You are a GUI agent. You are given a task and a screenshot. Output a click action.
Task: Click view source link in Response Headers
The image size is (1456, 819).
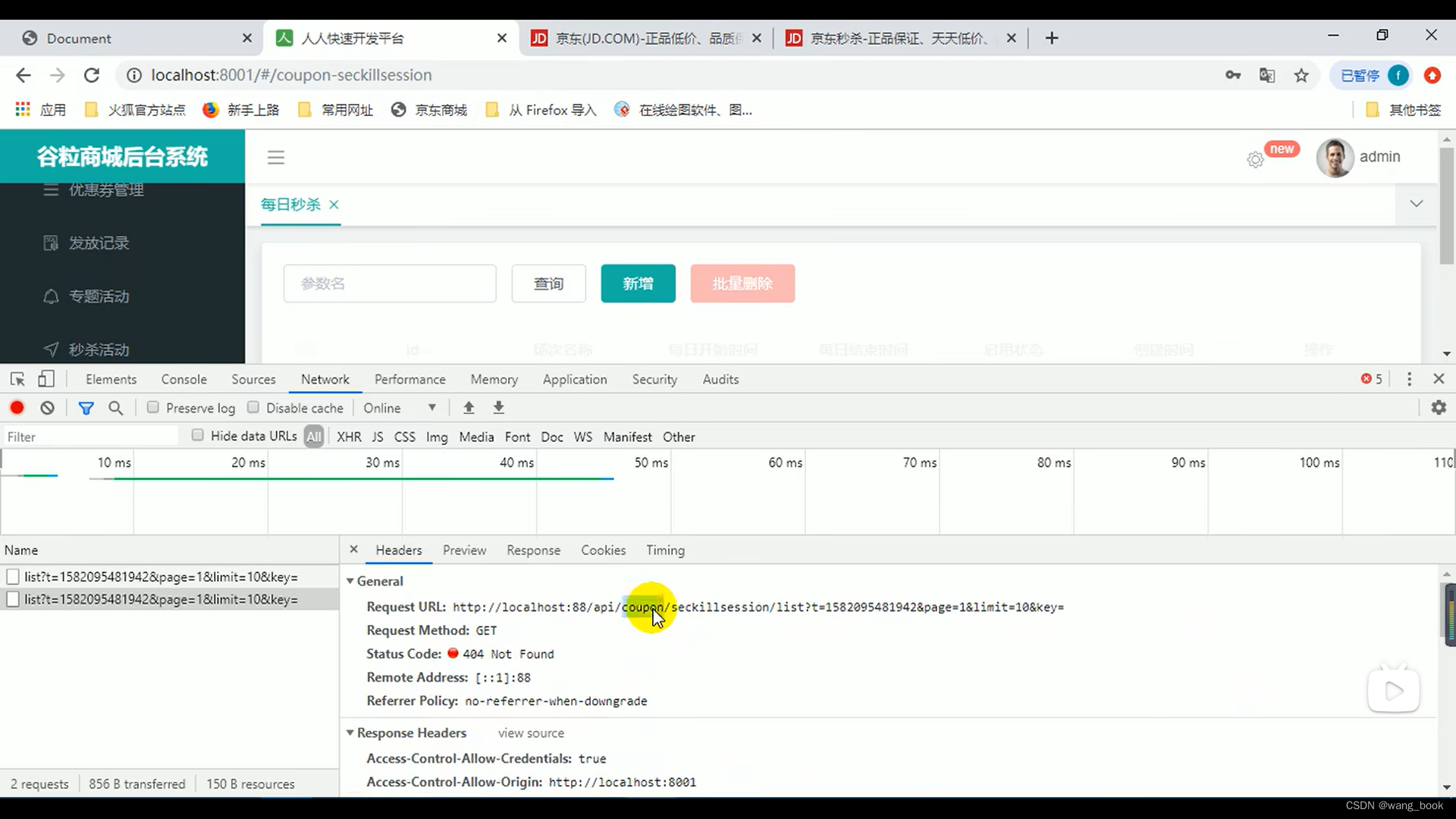tap(531, 733)
